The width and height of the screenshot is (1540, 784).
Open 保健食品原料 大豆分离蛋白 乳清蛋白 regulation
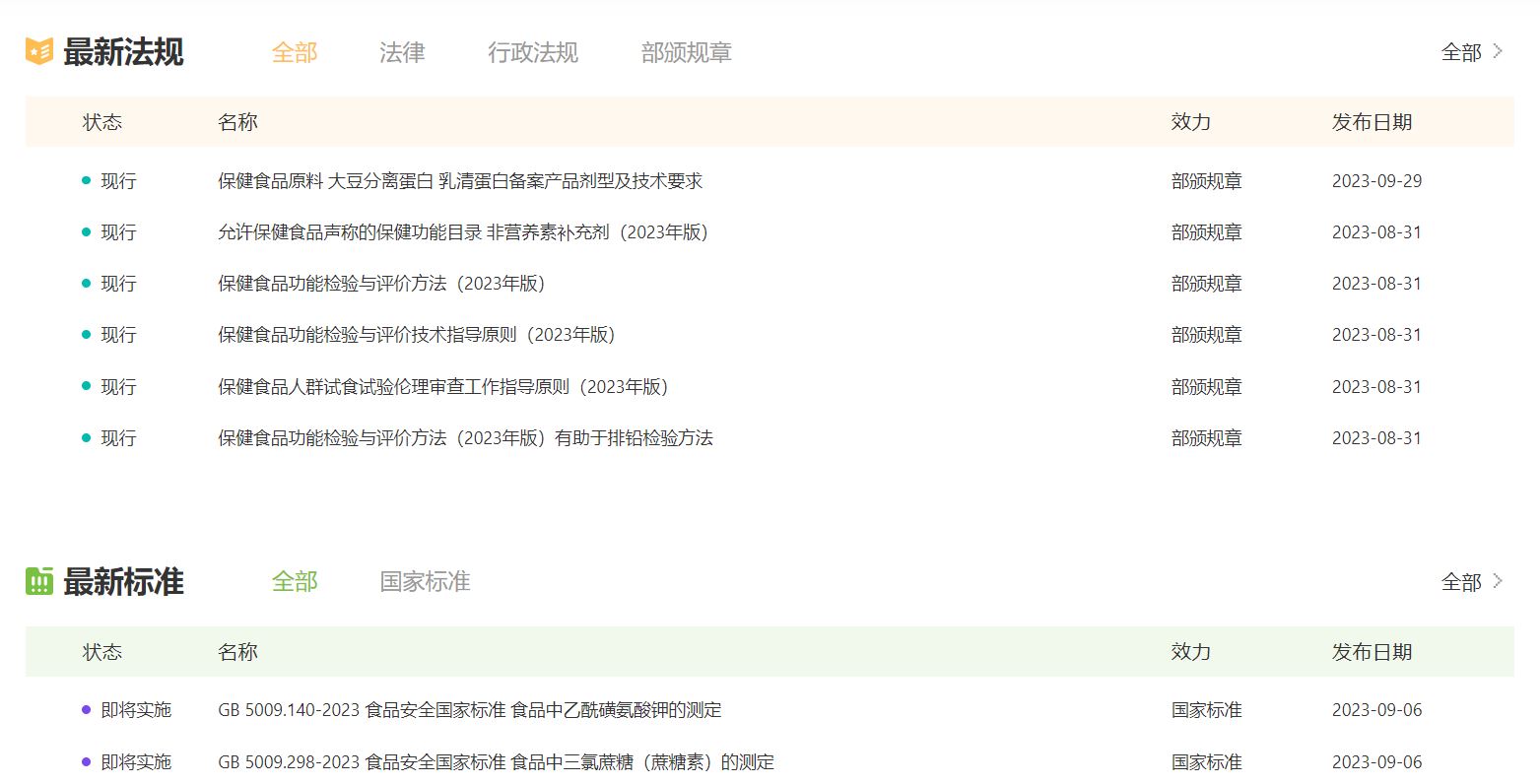(460, 181)
